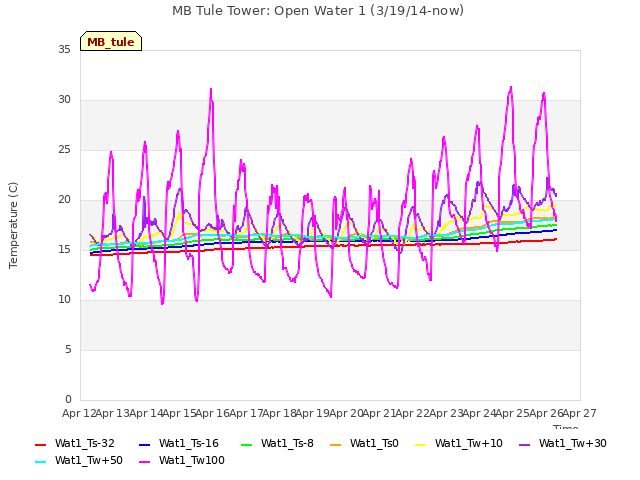Click the Apr 18 x-axis tick label
640x480 pixels.
279,414
